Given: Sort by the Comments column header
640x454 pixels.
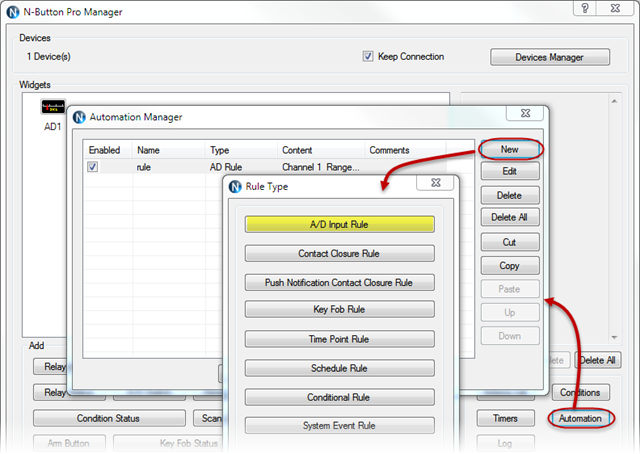Looking at the screenshot, I should tap(405, 150).
